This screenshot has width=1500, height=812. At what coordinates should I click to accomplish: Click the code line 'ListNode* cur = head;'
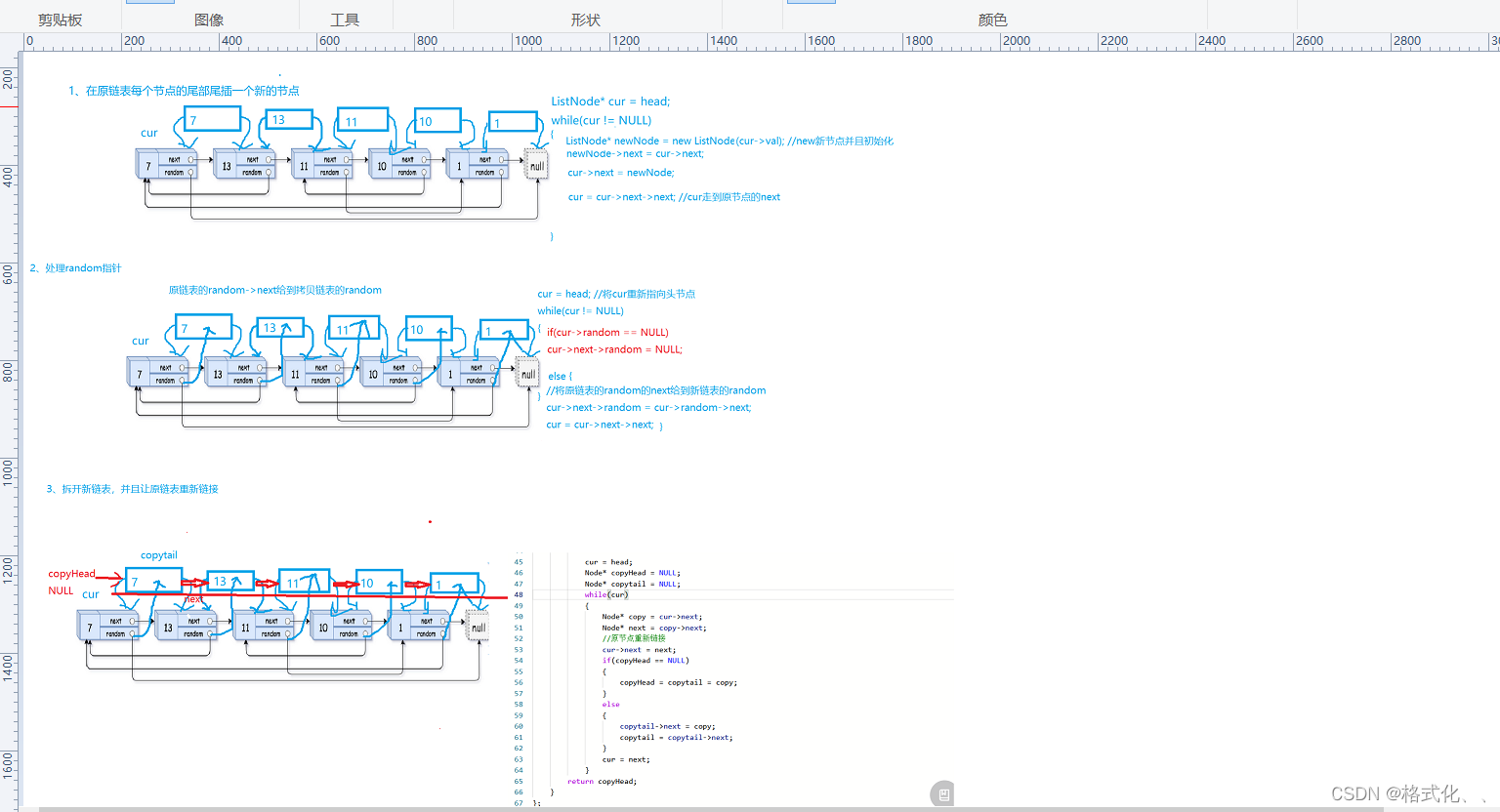[x=610, y=101]
